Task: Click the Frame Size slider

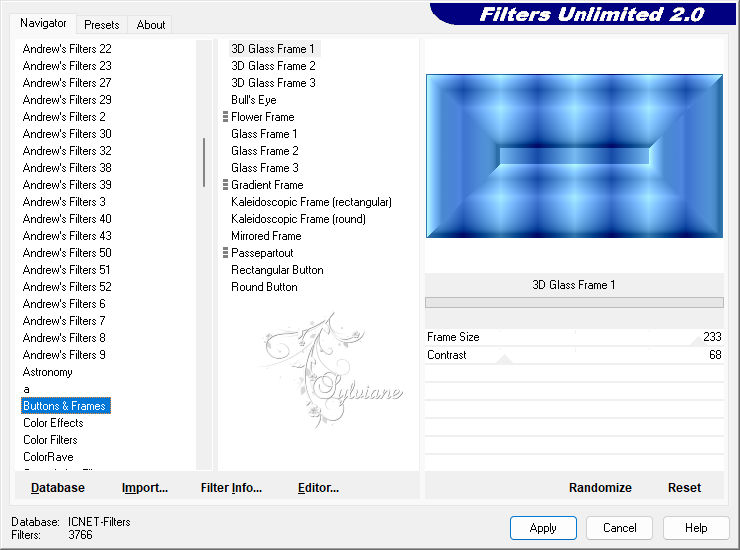Action: pyautogui.click(x=574, y=337)
